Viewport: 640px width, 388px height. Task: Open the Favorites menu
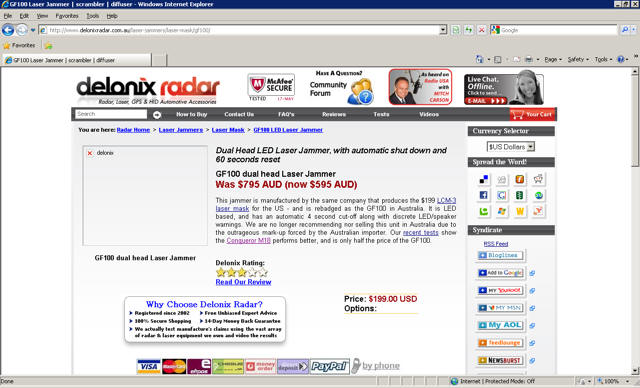click(x=67, y=16)
